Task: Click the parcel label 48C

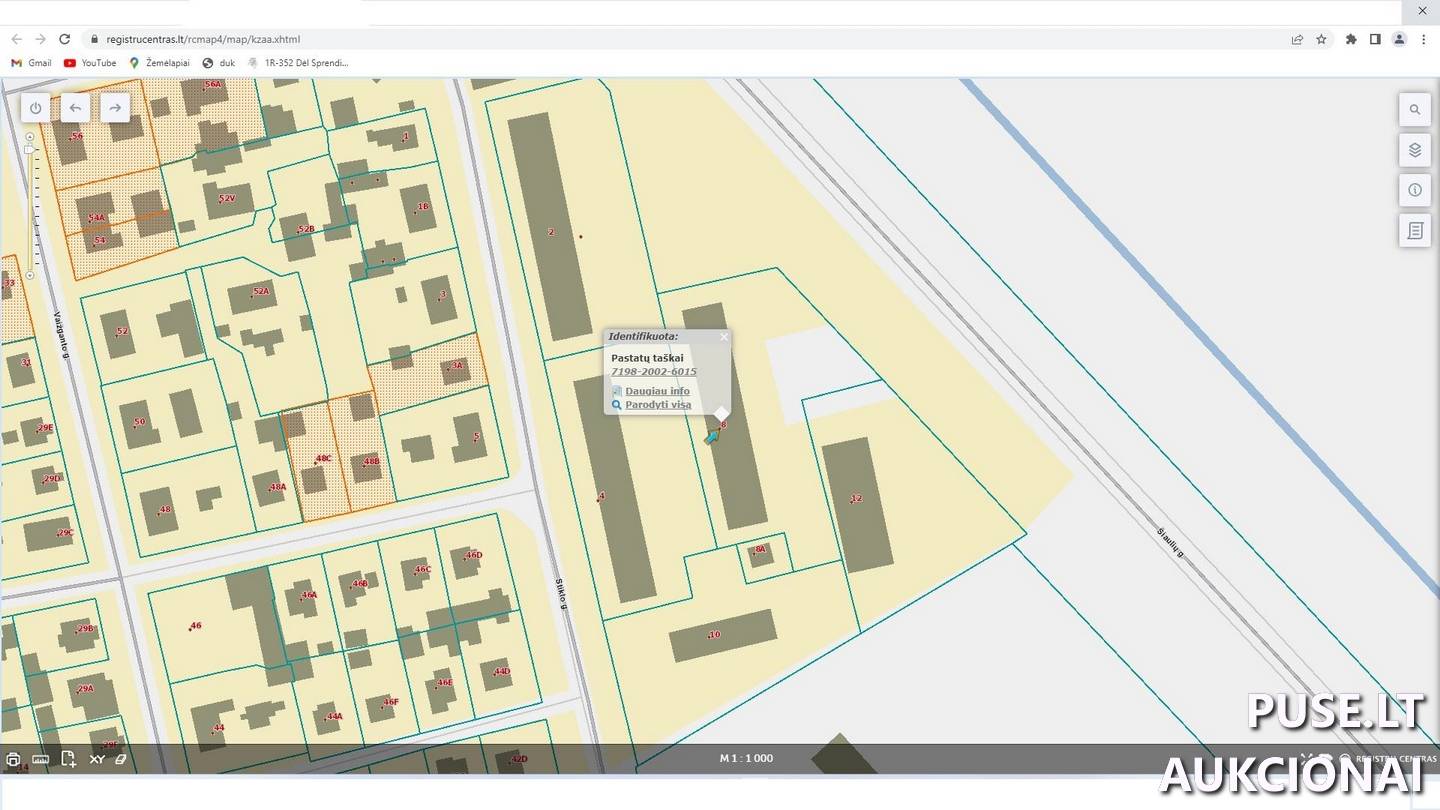Action: click(x=323, y=459)
